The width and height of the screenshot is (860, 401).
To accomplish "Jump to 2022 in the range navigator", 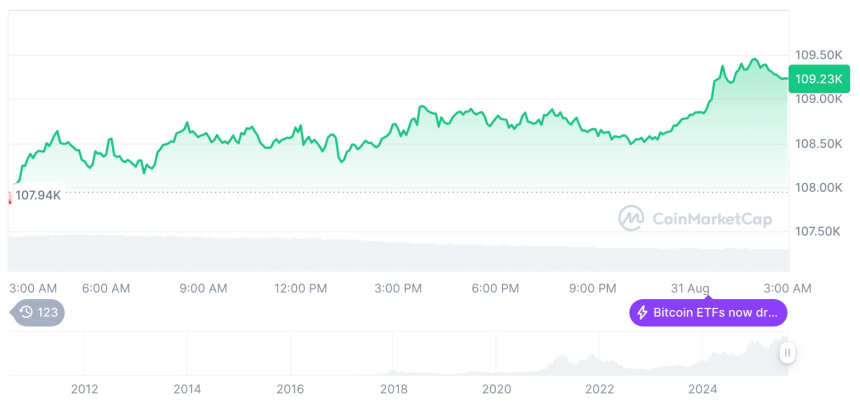I will (599, 389).
